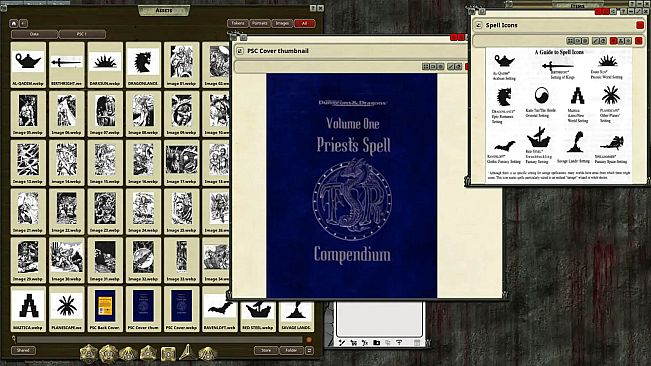651x366 pixels.
Task: Click the folder icon in bottom chat toolbar
Action: pyautogui.click(x=377, y=343)
